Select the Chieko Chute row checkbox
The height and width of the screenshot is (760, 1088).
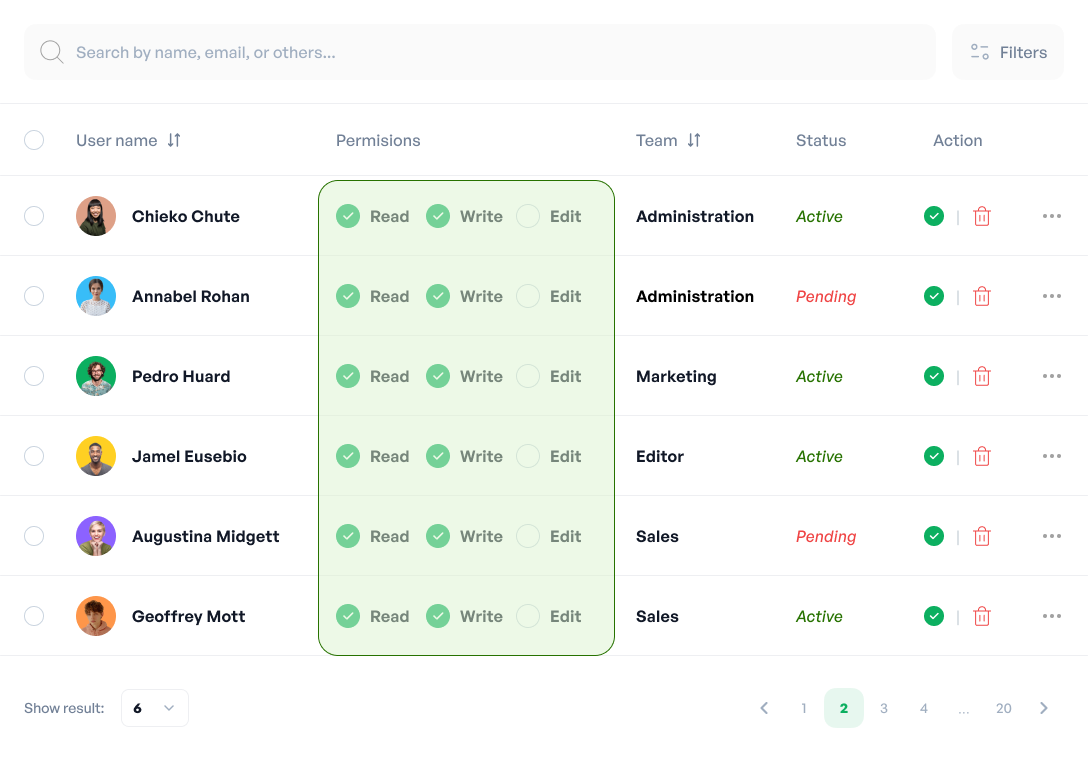(x=34, y=216)
